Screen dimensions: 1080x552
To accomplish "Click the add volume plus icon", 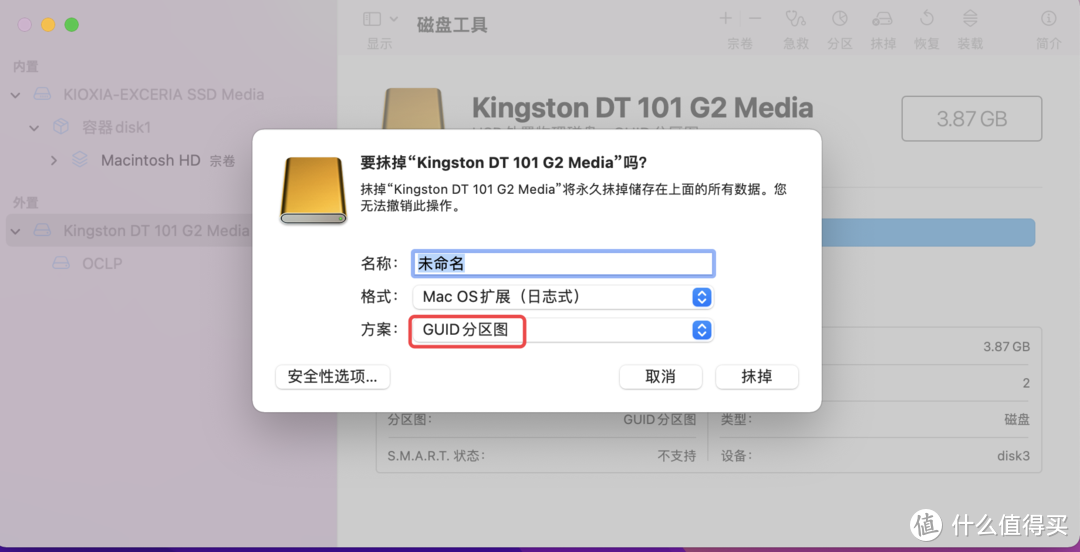I will click(x=725, y=19).
